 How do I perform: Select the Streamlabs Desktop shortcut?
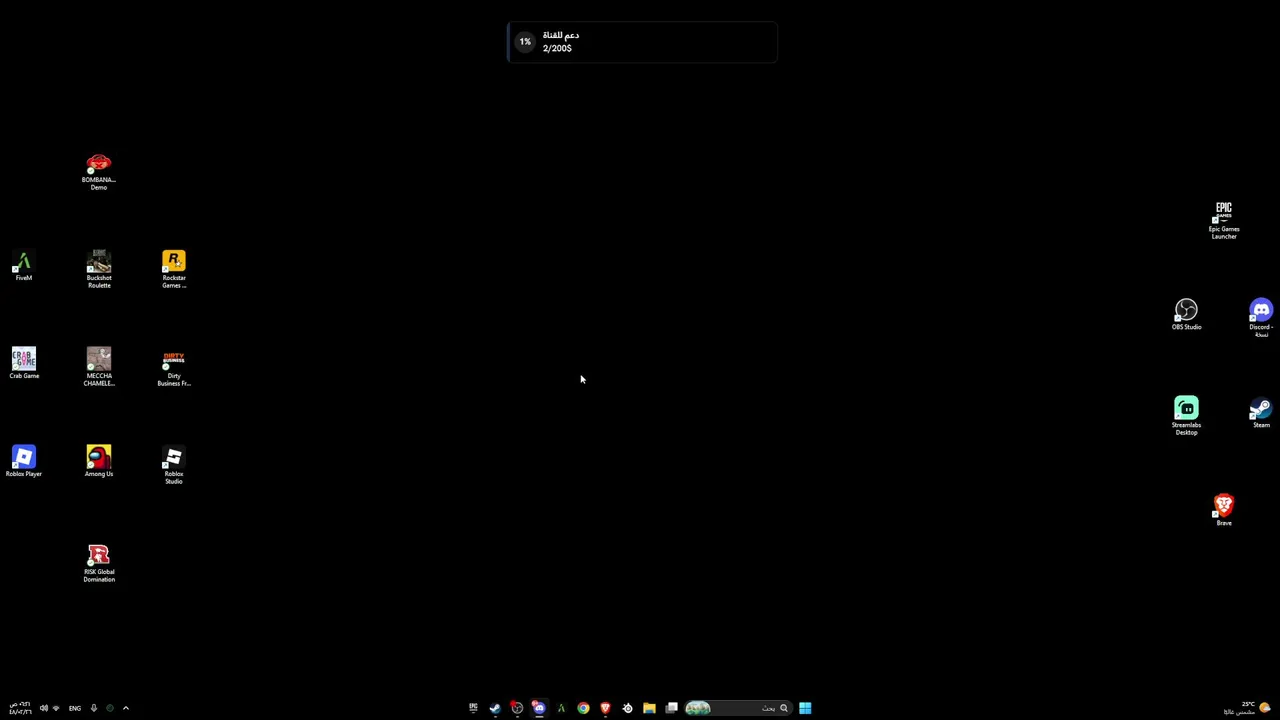click(1186, 417)
